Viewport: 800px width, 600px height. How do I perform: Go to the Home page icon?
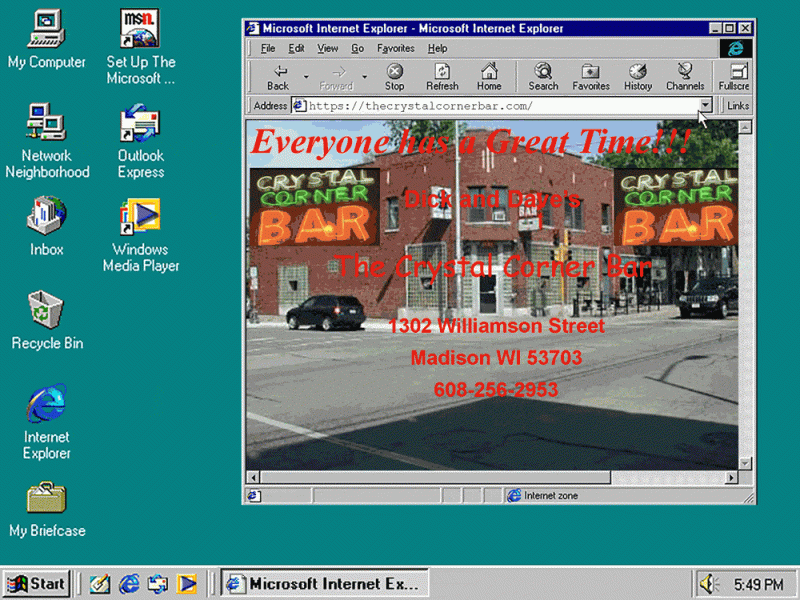(489, 76)
